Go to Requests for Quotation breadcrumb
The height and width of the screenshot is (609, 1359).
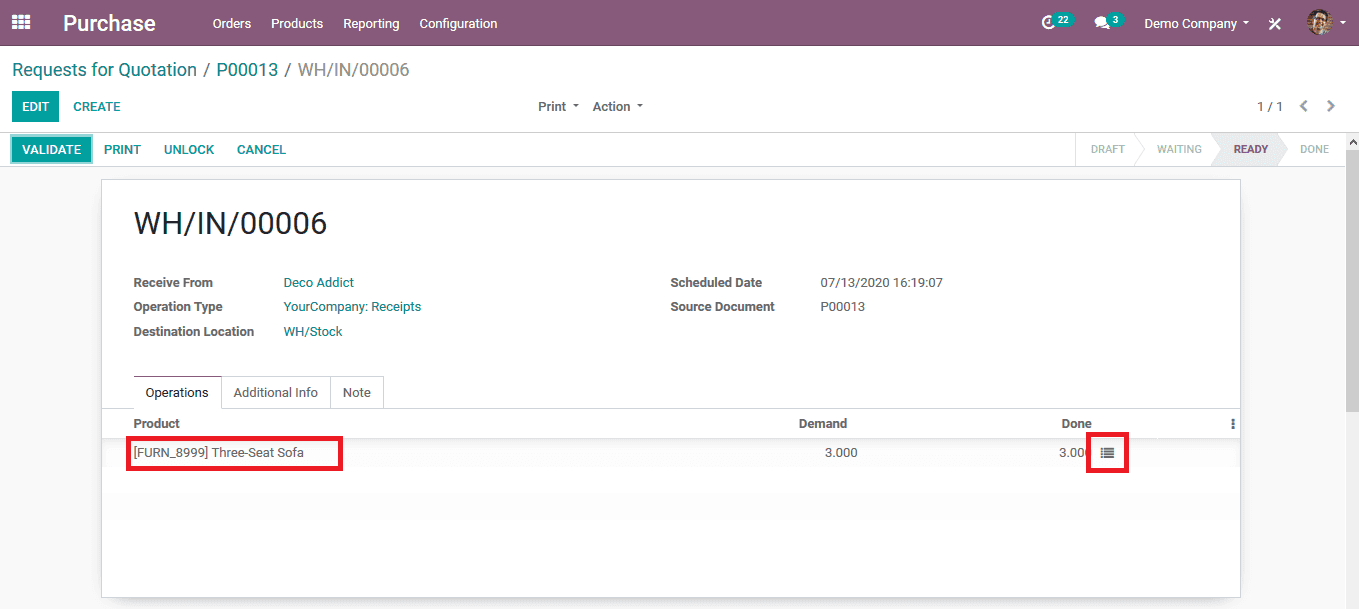(x=105, y=70)
